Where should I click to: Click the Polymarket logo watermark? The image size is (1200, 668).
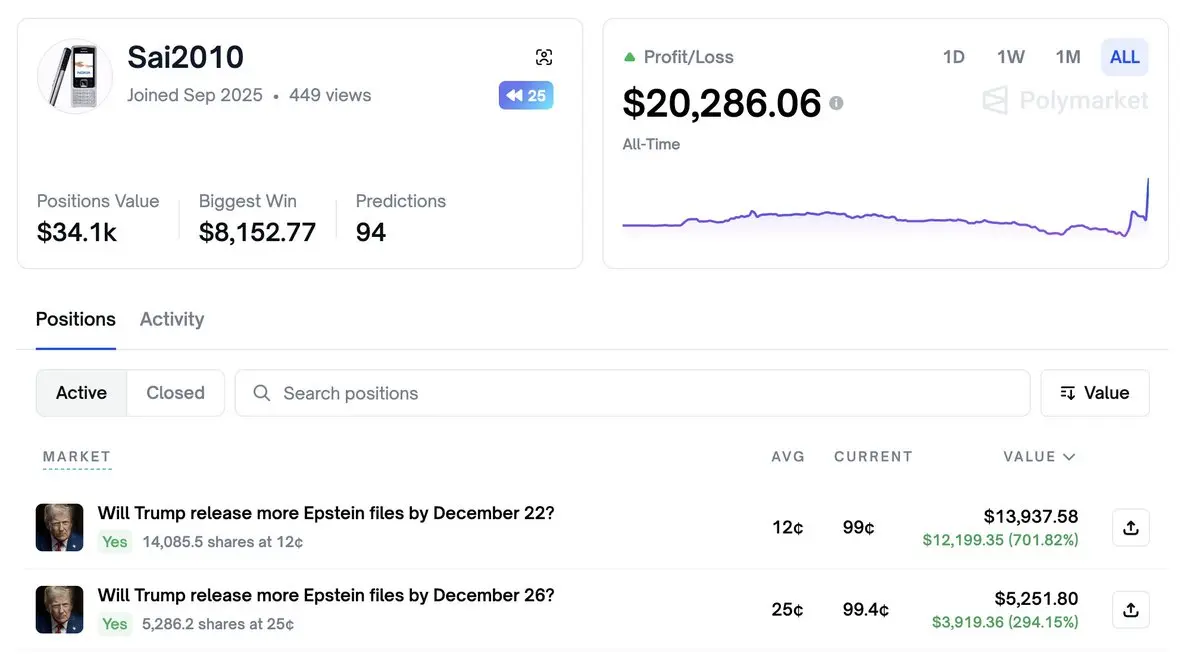[1065, 100]
